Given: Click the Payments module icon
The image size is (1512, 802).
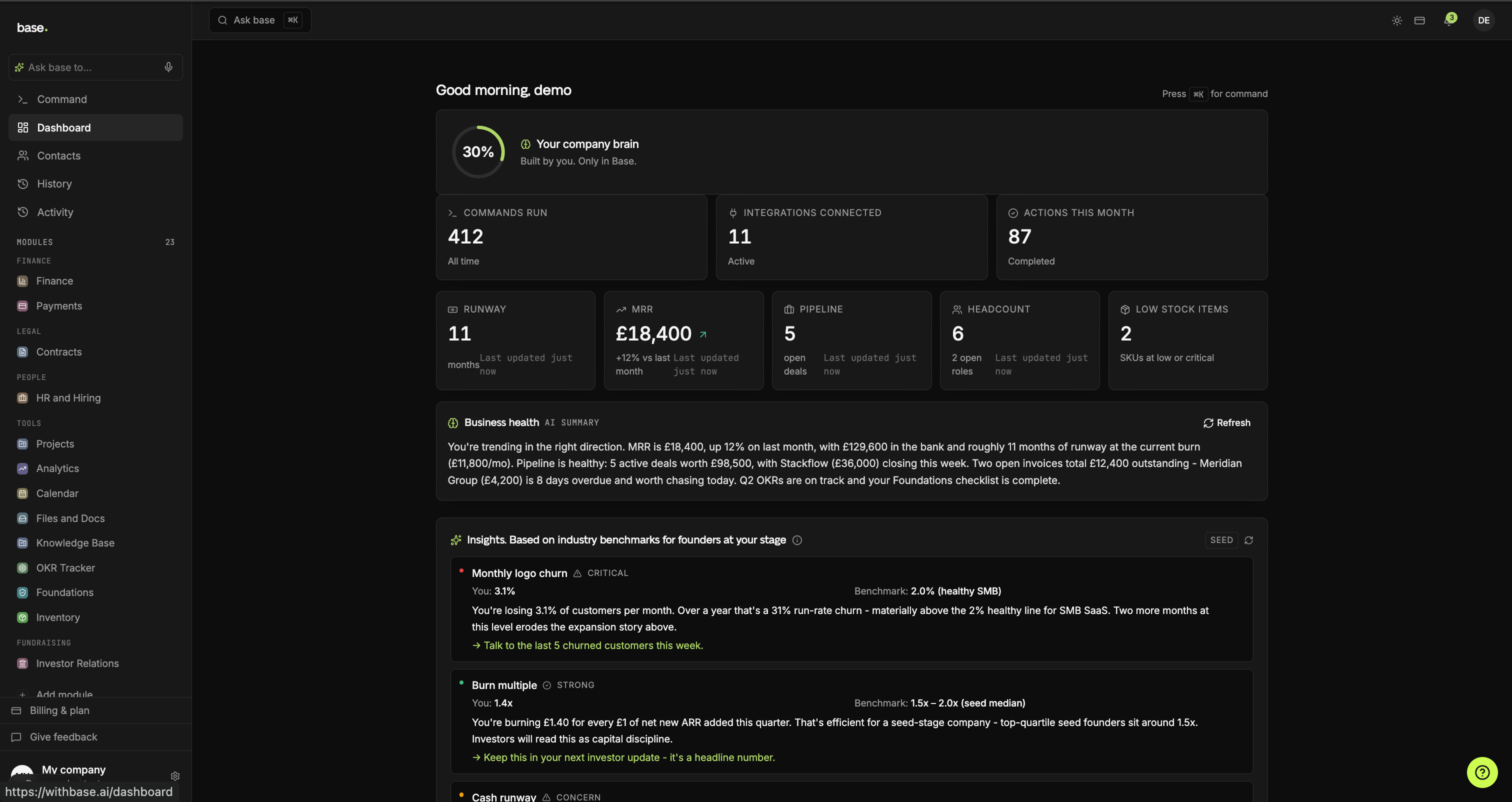Looking at the screenshot, I should [22, 306].
